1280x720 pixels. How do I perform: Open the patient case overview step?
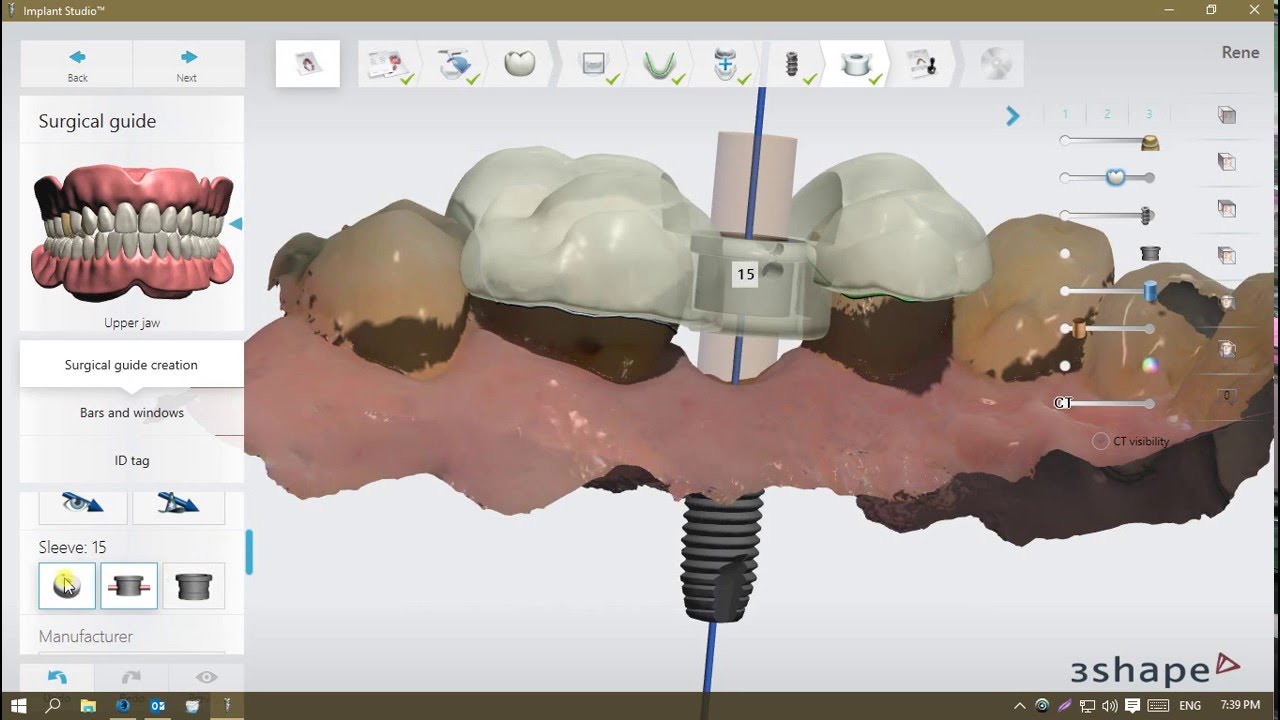point(308,64)
